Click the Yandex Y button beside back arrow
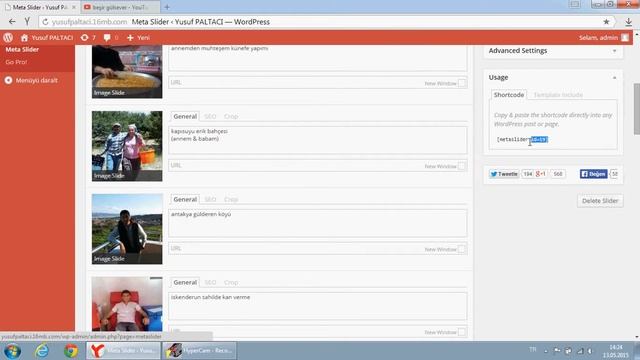 (x=27, y=22)
